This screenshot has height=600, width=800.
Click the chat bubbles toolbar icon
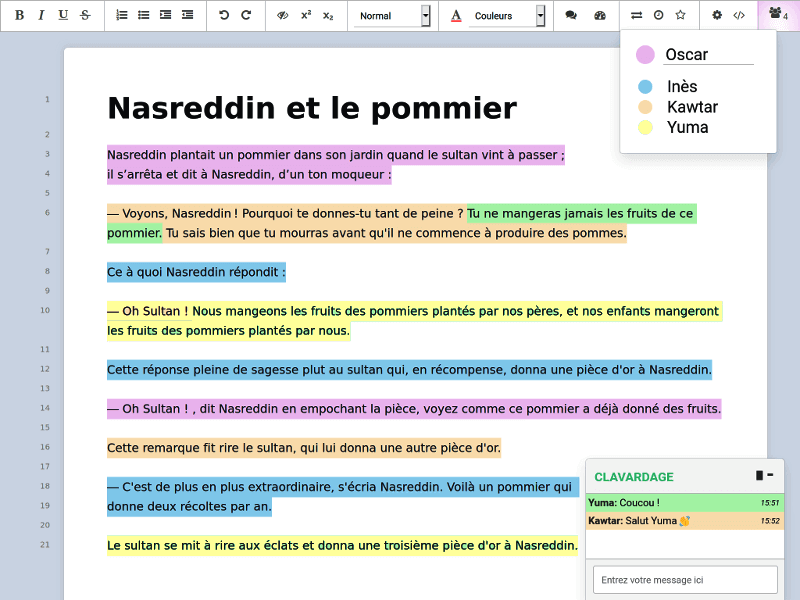(x=571, y=15)
